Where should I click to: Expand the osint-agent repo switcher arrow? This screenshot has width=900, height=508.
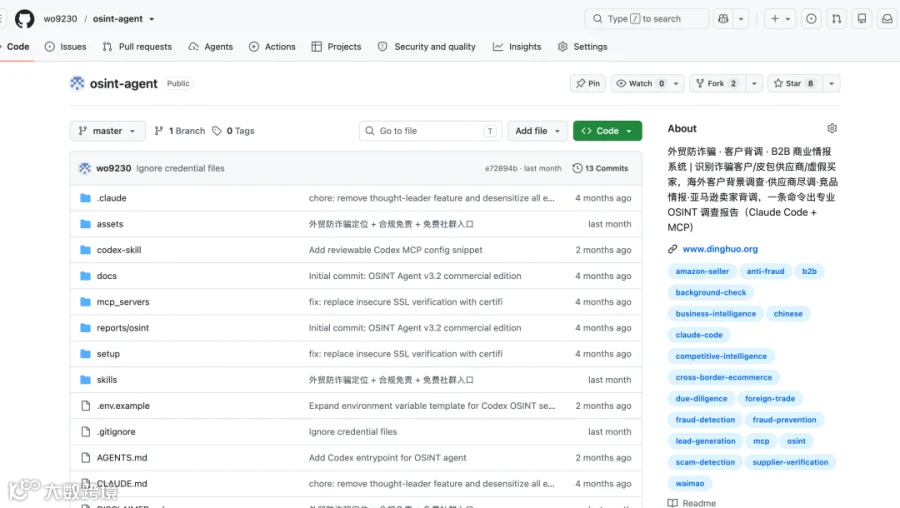coord(152,19)
